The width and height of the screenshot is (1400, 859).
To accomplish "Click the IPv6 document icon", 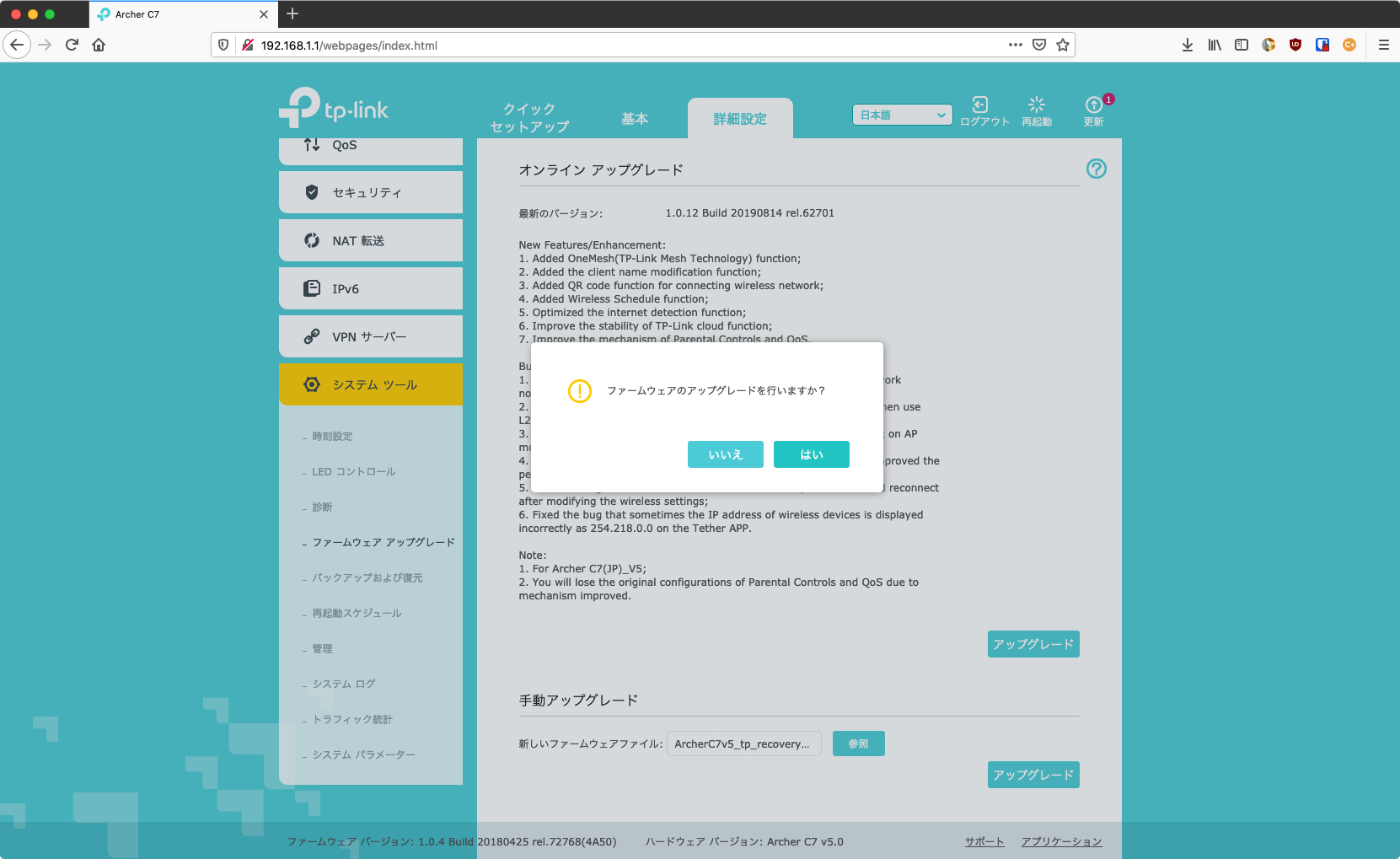I will [x=312, y=288].
